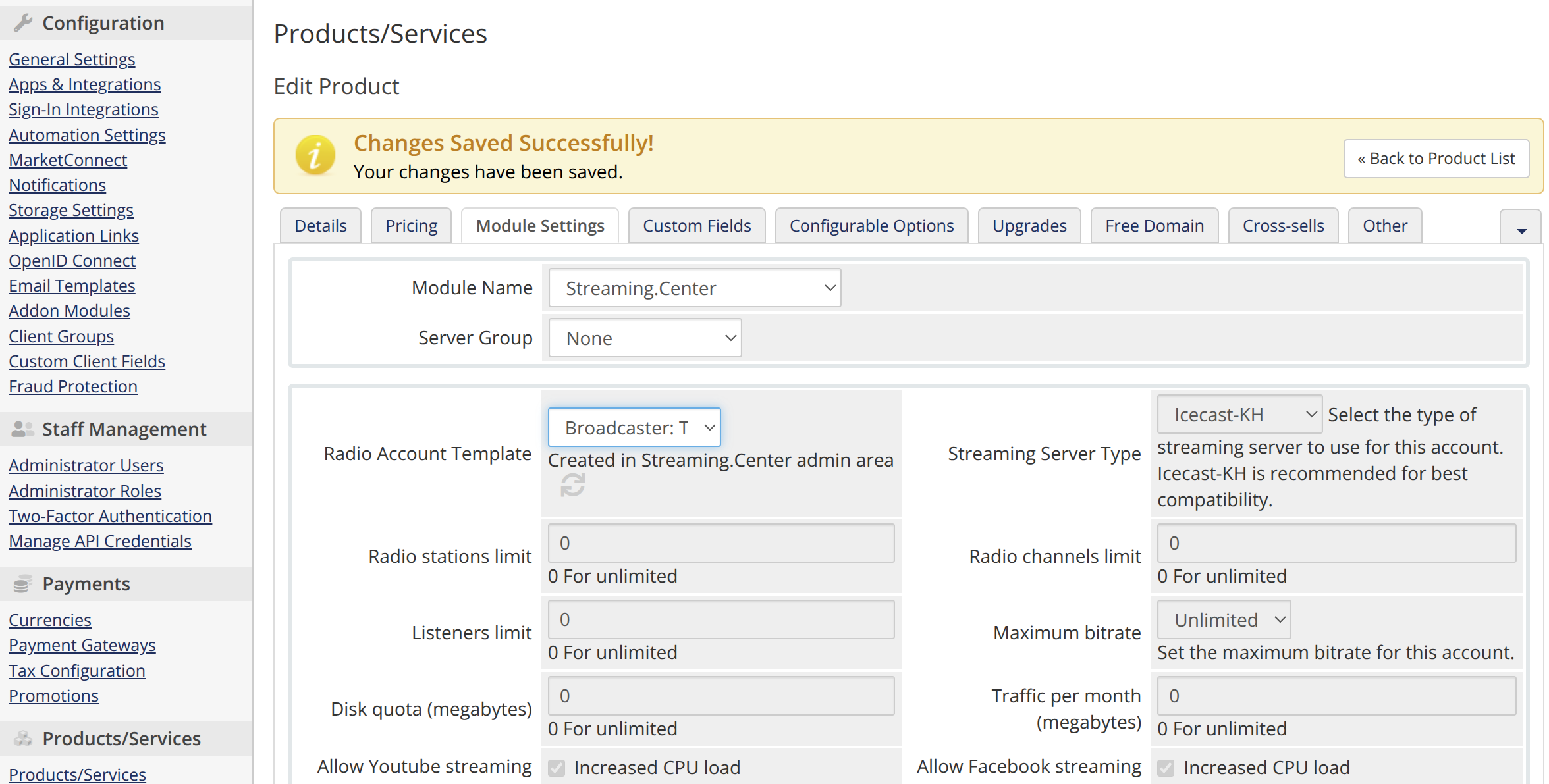Open the Configurable Options tab
This screenshot has width=1549, height=784.
[871, 226]
